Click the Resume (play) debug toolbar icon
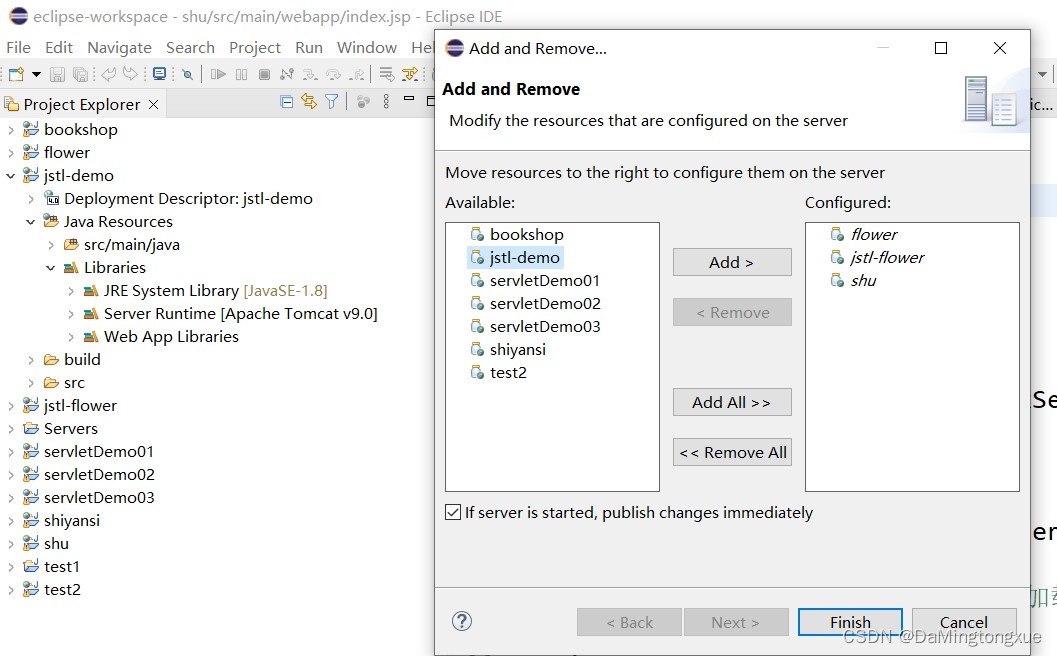This screenshot has height=656, width=1057. [x=218, y=74]
